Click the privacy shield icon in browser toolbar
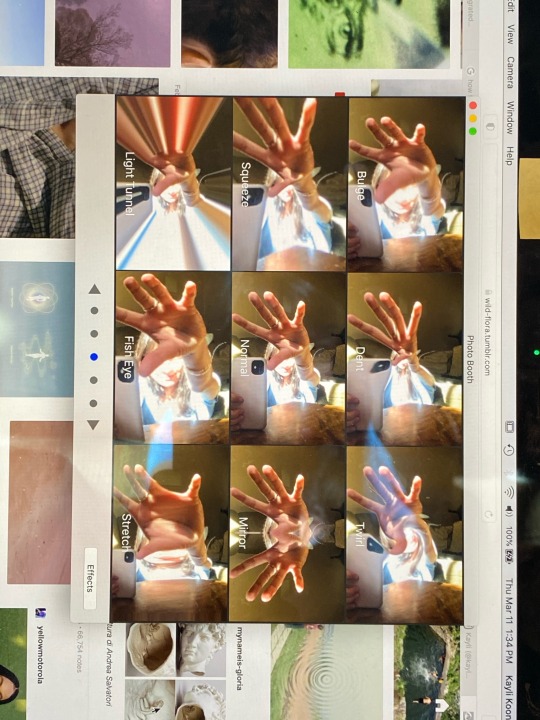This screenshot has height=720, width=540. pos(489,127)
